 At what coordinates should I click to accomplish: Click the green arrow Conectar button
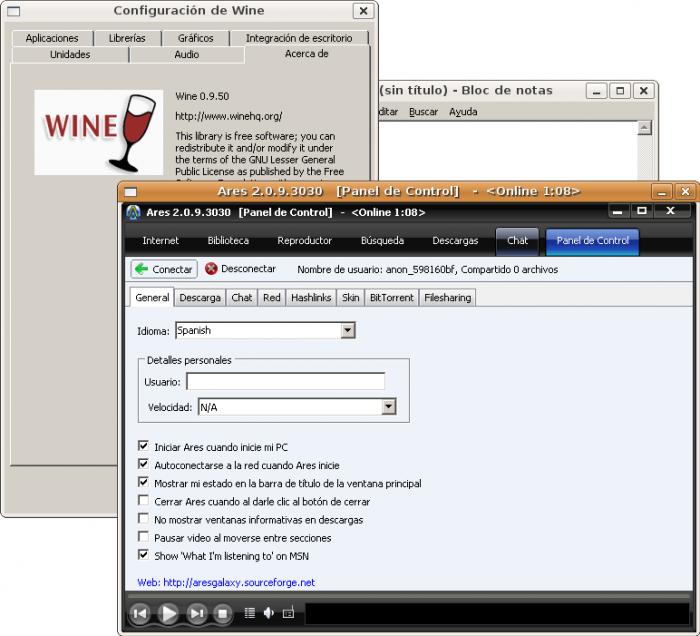(x=164, y=269)
